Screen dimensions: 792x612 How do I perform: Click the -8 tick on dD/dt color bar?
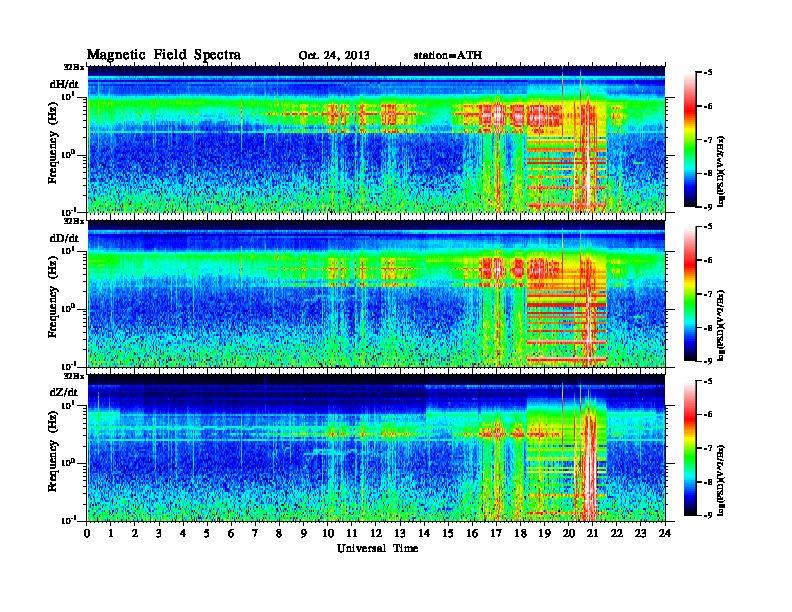(708, 328)
